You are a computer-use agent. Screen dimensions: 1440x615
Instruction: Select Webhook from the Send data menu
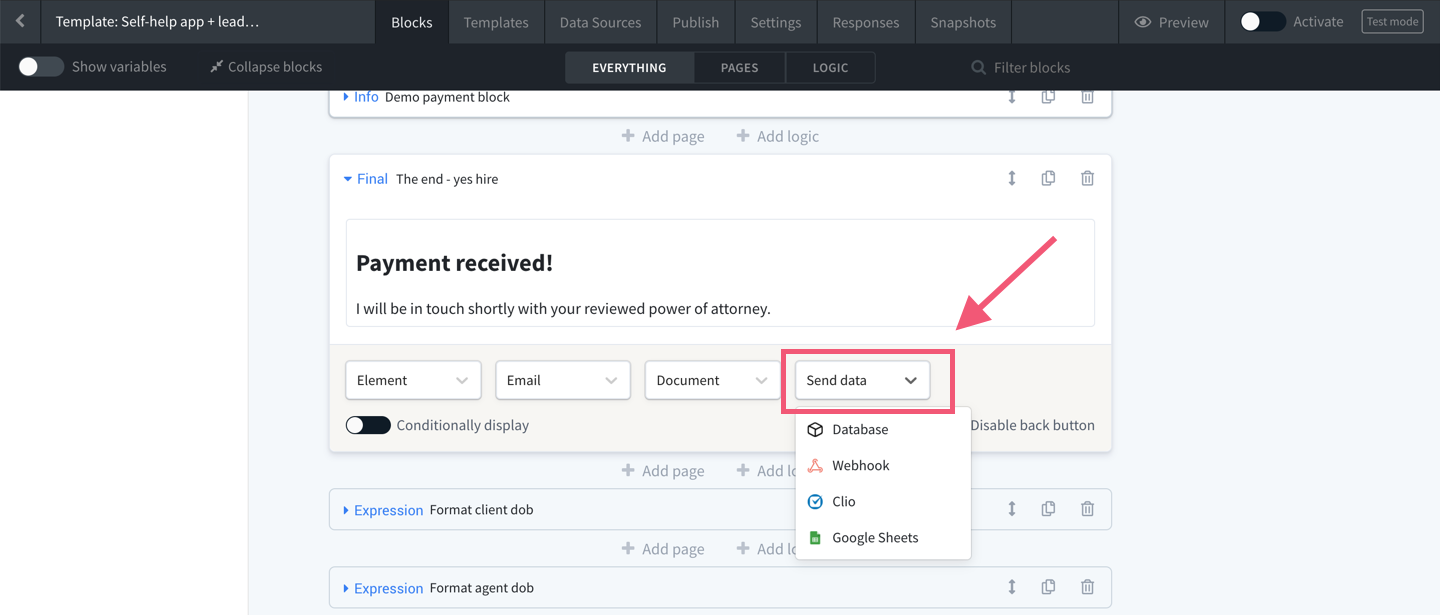(x=860, y=465)
